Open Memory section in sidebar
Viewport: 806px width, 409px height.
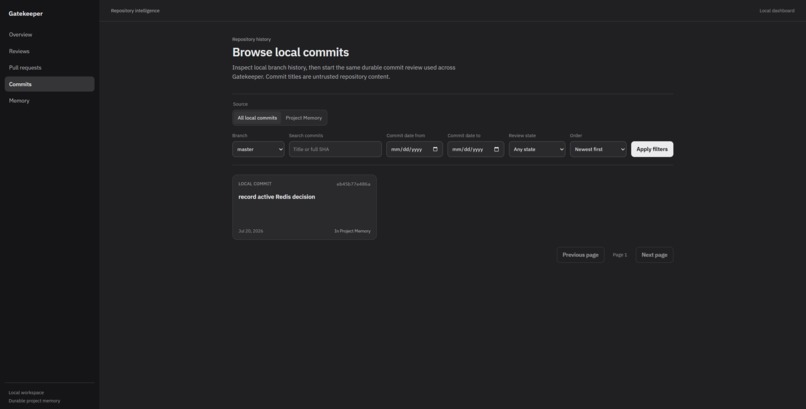click(x=49, y=101)
